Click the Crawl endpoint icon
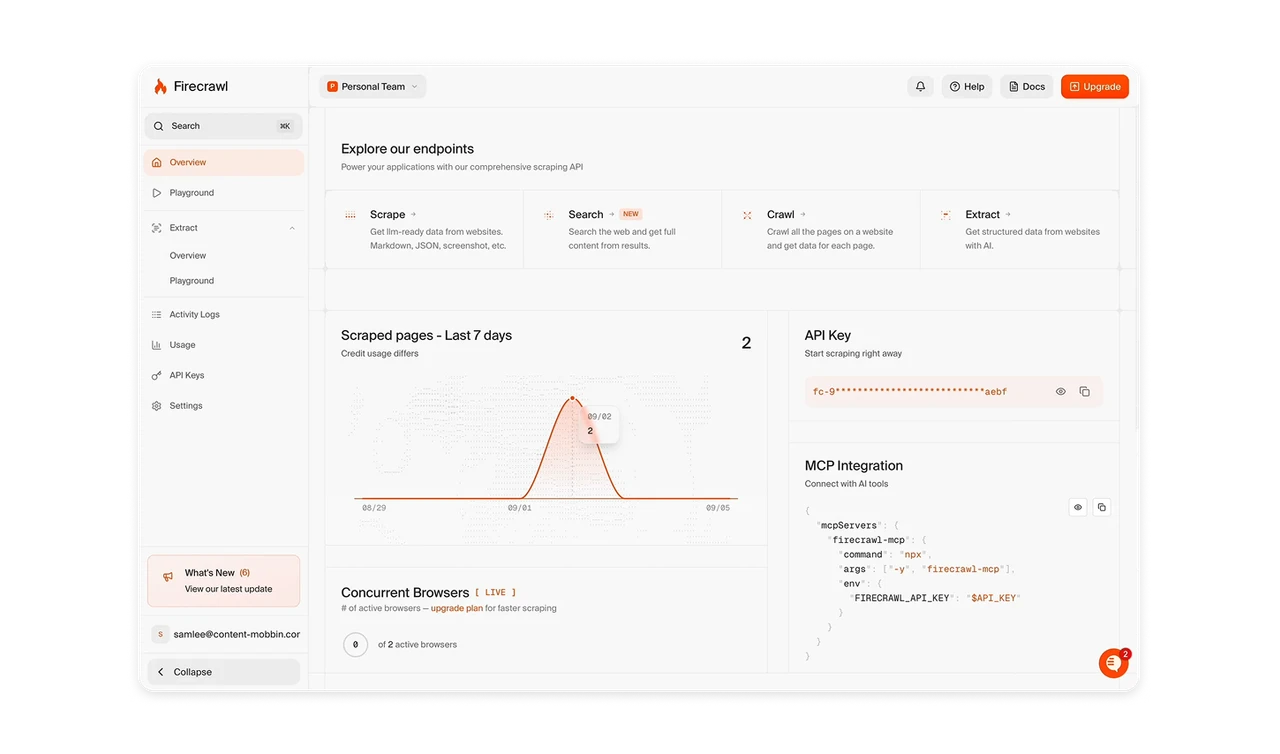 pyautogui.click(x=747, y=215)
